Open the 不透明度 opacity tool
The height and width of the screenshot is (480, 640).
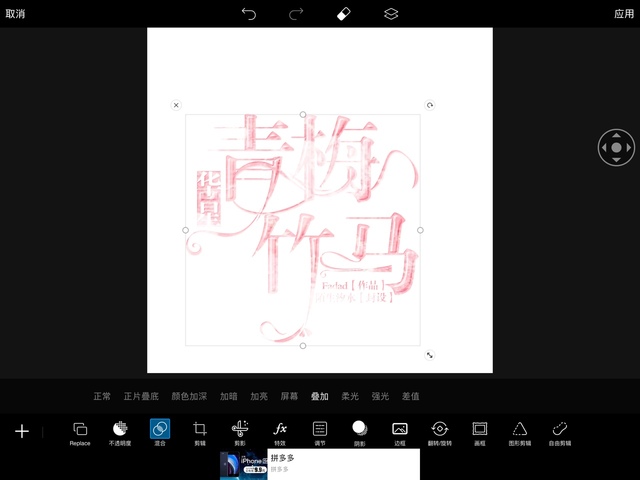pos(120,431)
